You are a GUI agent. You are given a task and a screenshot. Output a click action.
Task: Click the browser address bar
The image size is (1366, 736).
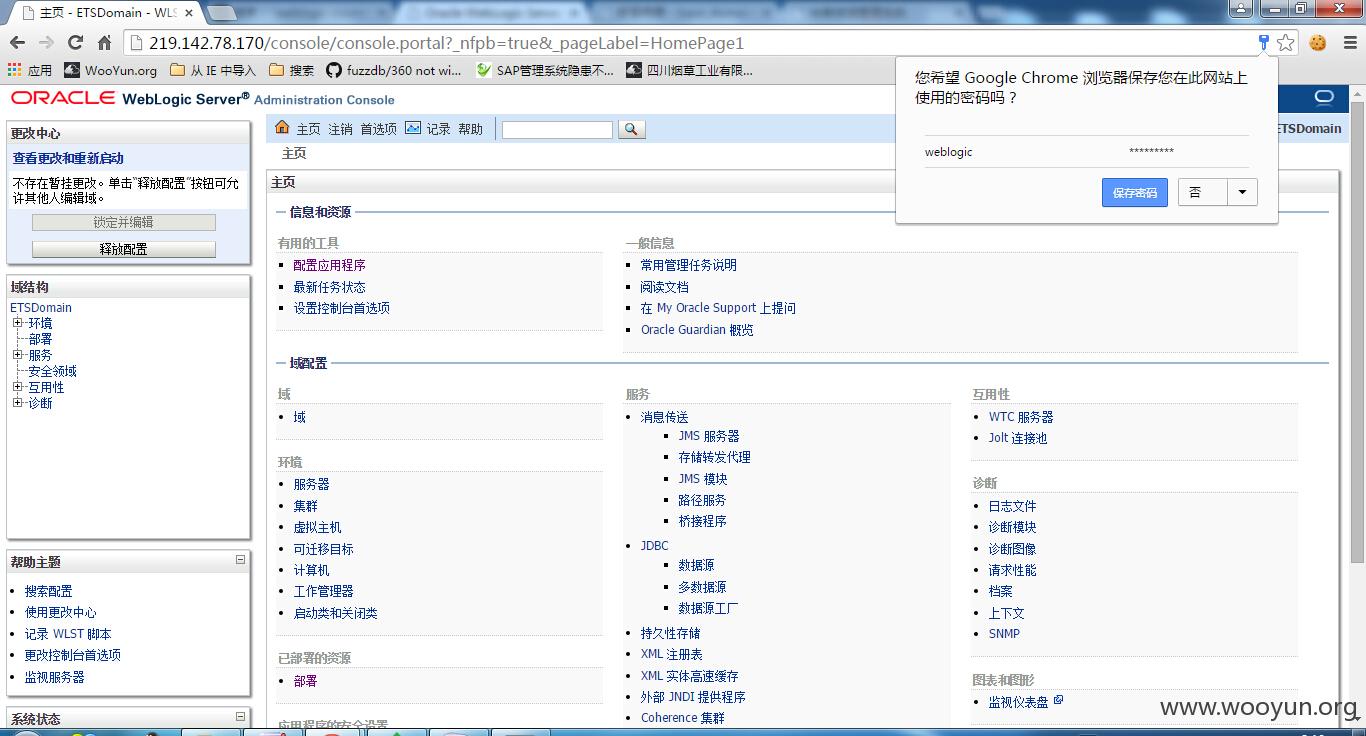click(690, 43)
